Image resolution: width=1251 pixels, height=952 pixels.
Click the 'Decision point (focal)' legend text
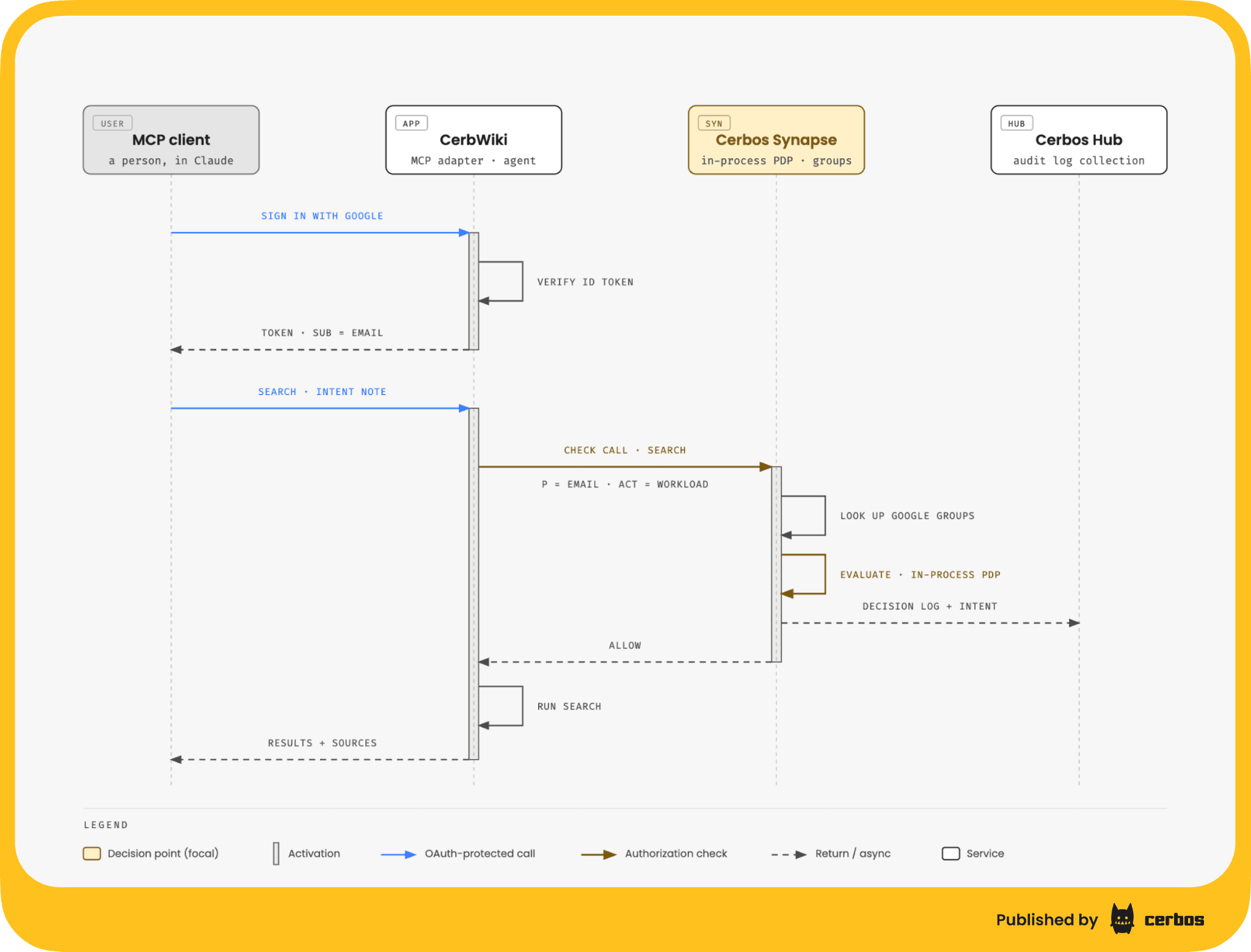tap(163, 854)
